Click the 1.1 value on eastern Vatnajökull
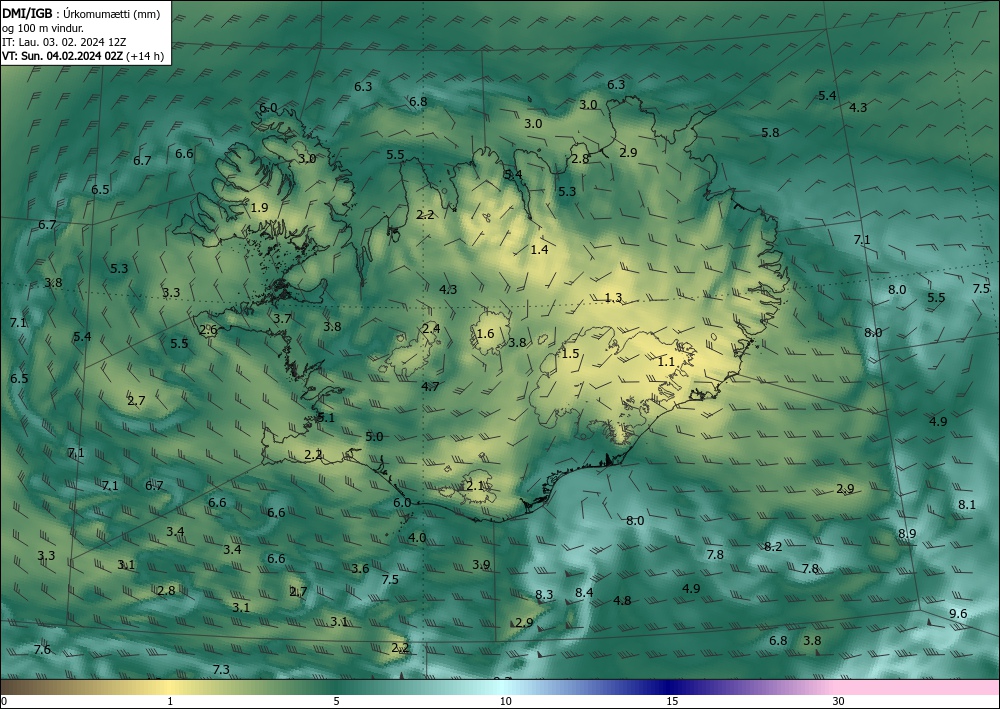The width and height of the screenshot is (1000, 709). click(x=666, y=362)
